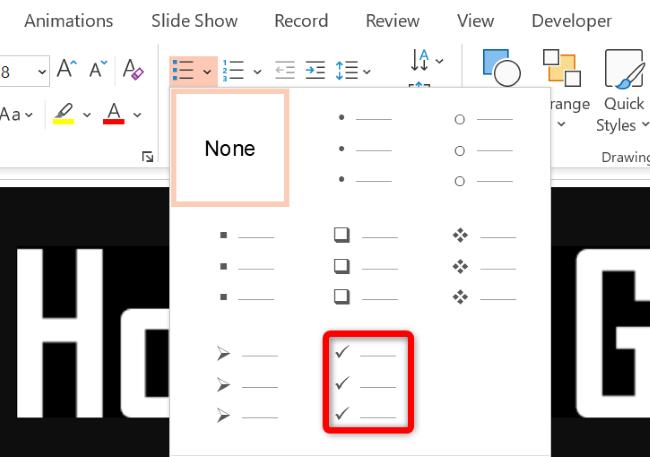Open the Record tab
The width and height of the screenshot is (650, 457).
tap(301, 21)
